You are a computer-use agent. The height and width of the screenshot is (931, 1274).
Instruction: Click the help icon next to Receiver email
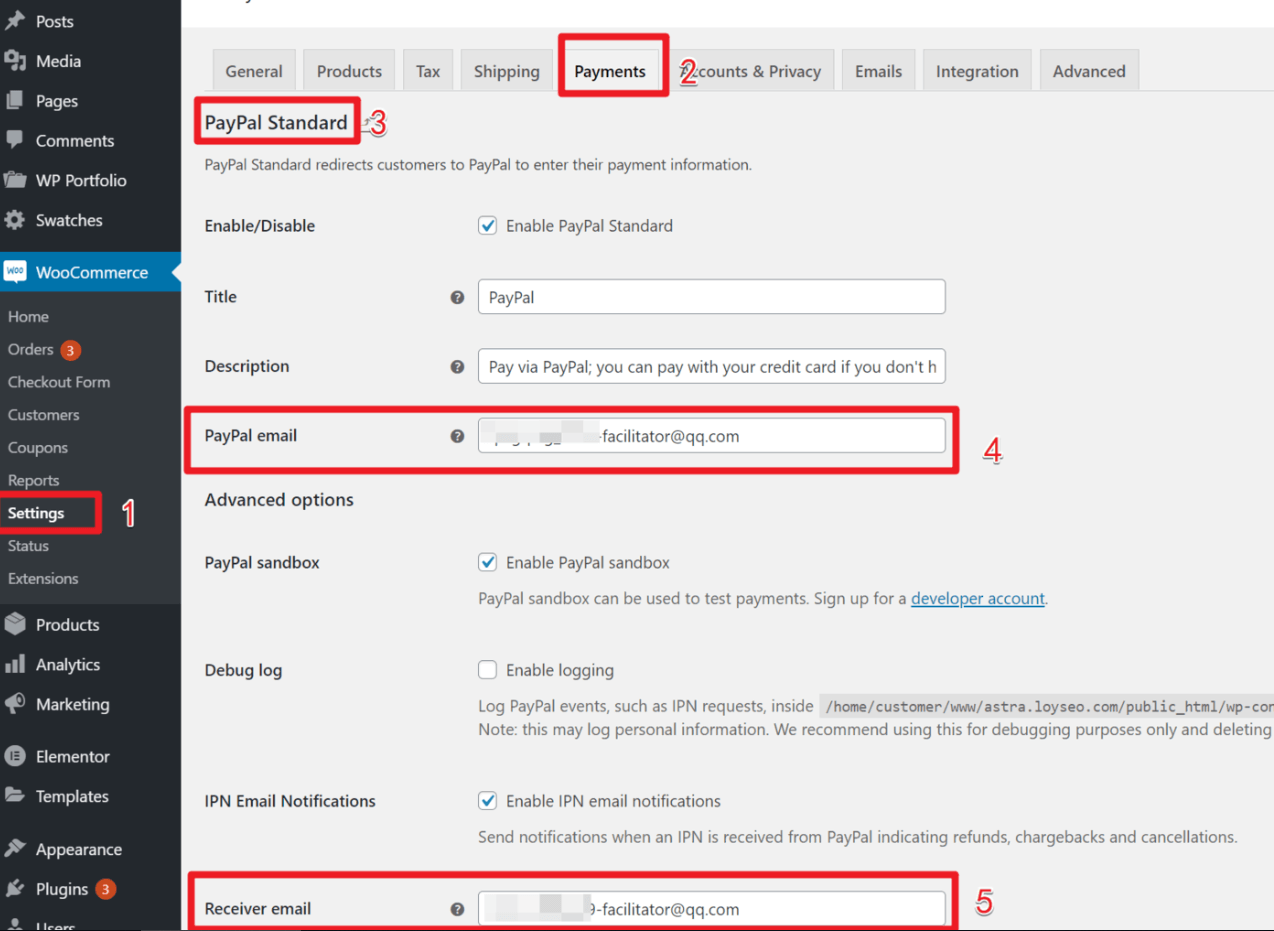[457, 909]
